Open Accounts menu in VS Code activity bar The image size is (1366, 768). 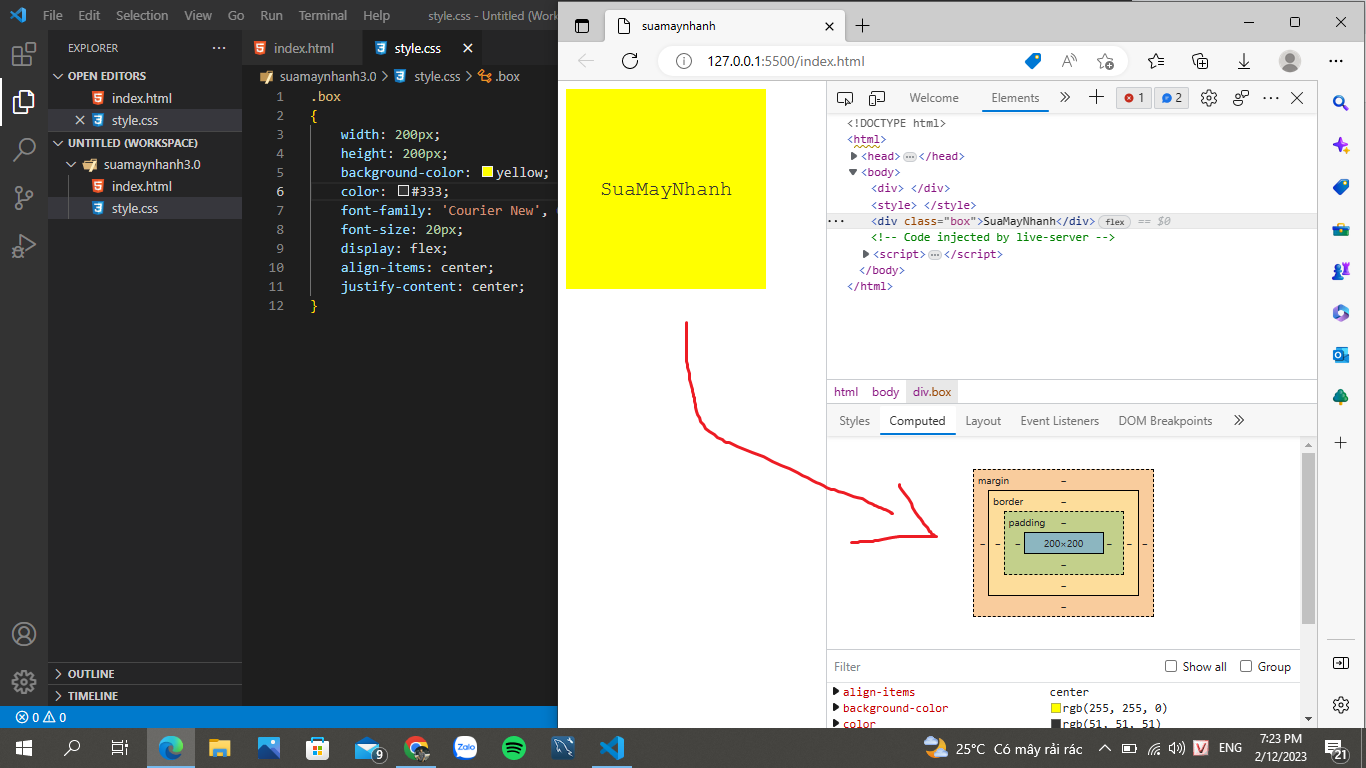point(24,634)
